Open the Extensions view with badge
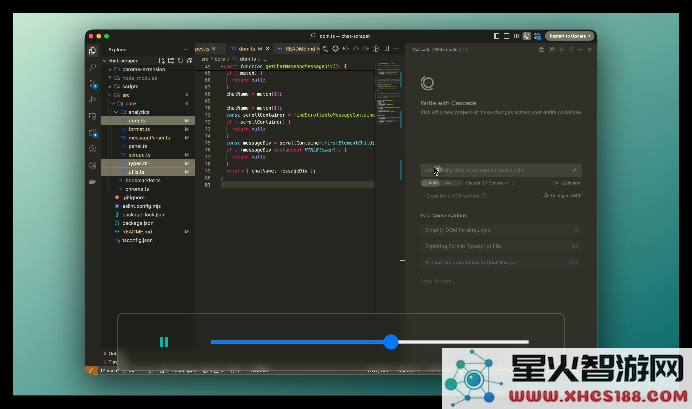The height and width of the screenshot is (409, 692). [93, 133]
